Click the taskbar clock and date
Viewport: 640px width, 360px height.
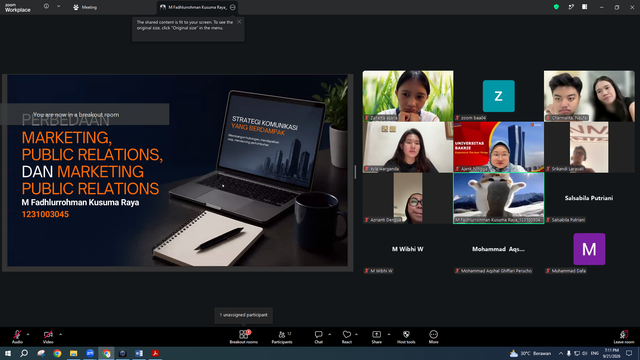[611, 353]
